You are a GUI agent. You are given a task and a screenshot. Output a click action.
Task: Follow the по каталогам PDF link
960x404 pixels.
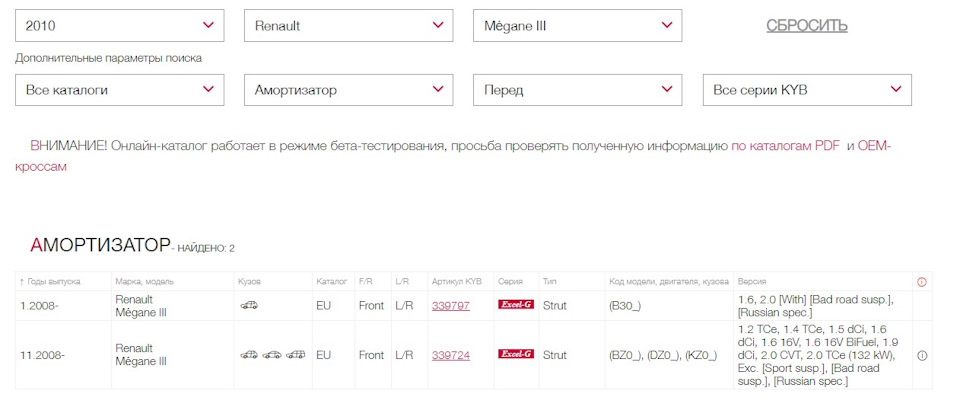point(786,146)
